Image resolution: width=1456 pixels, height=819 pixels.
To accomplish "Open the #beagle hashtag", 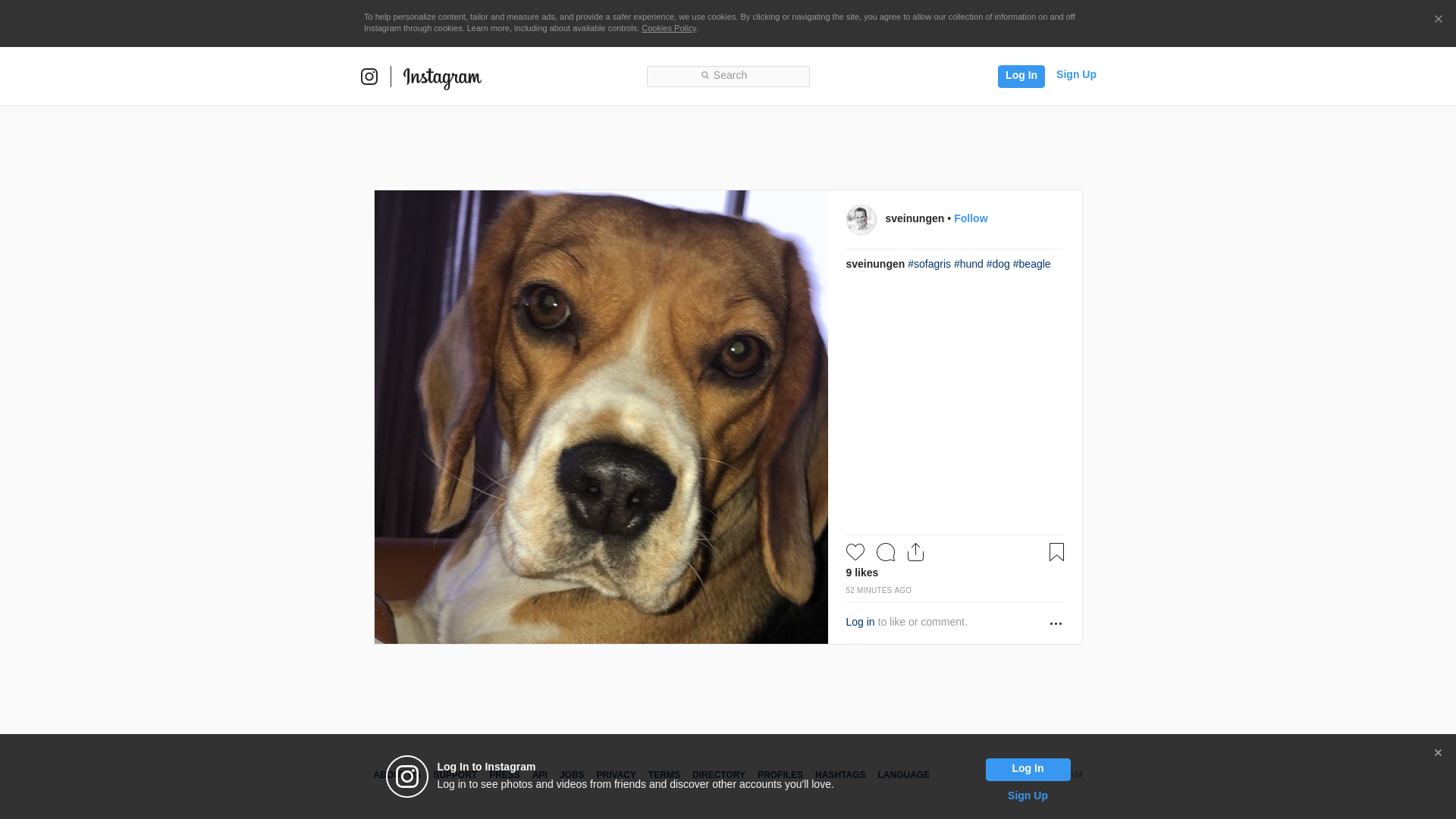I will pos(1031,264).
